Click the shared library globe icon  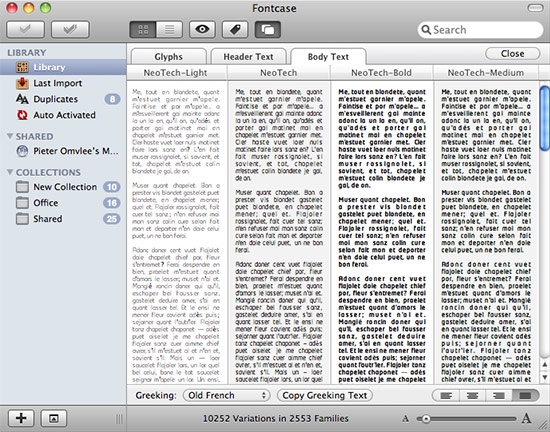click(22, 151)
